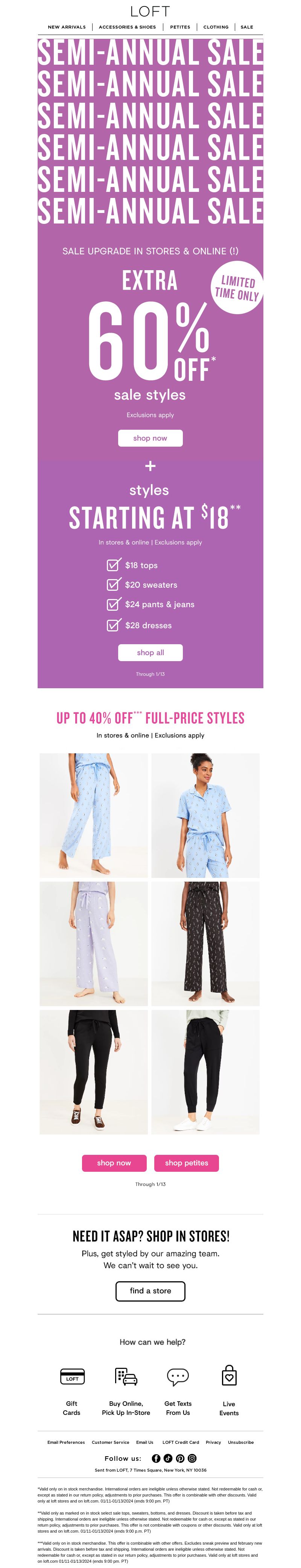This screenshot has width=301, height=1568.
Task: Open the New Arrivals menu
Action: pyautogui.click(x=67, y=27)
